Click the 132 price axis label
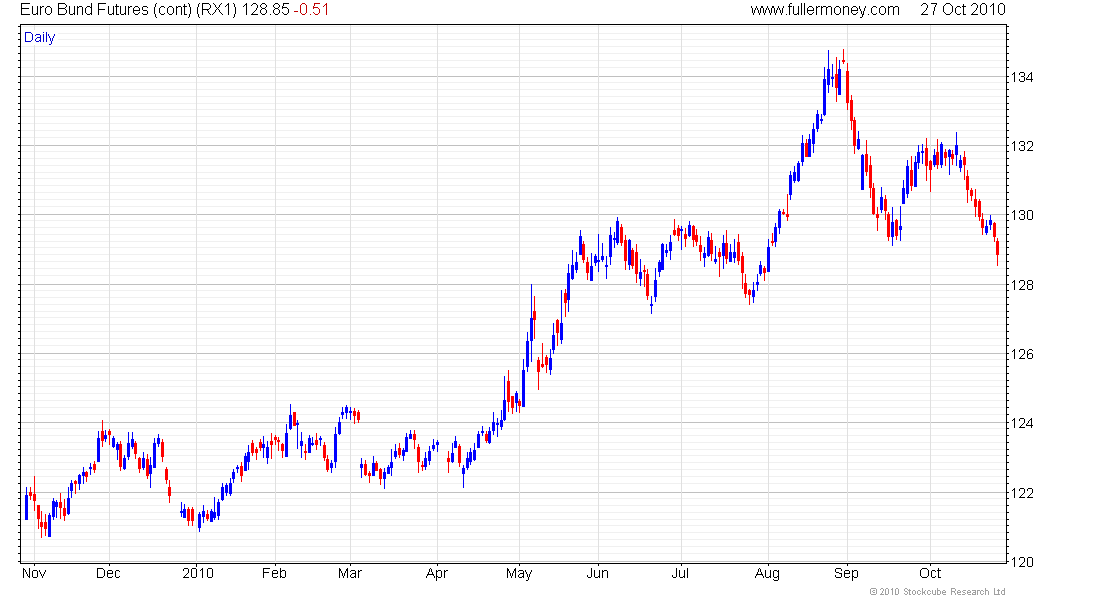 (1022, 146)
